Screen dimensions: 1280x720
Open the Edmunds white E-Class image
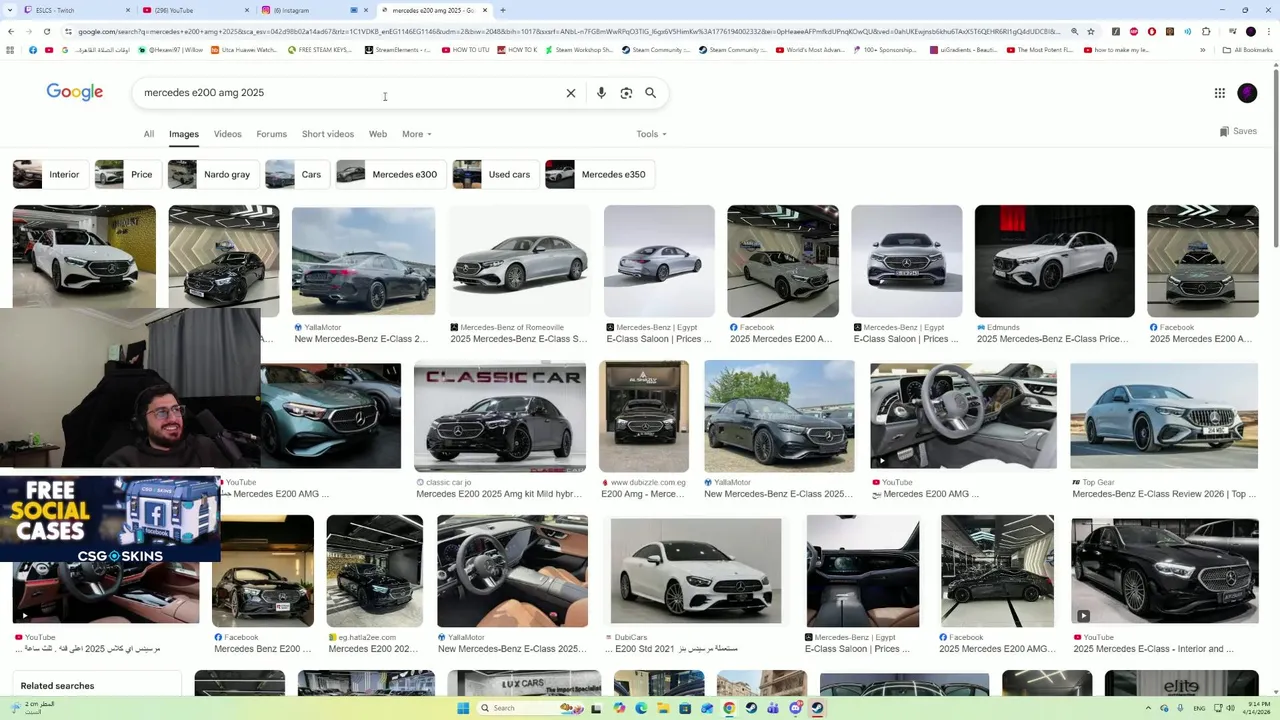[x=1055, y=261]
